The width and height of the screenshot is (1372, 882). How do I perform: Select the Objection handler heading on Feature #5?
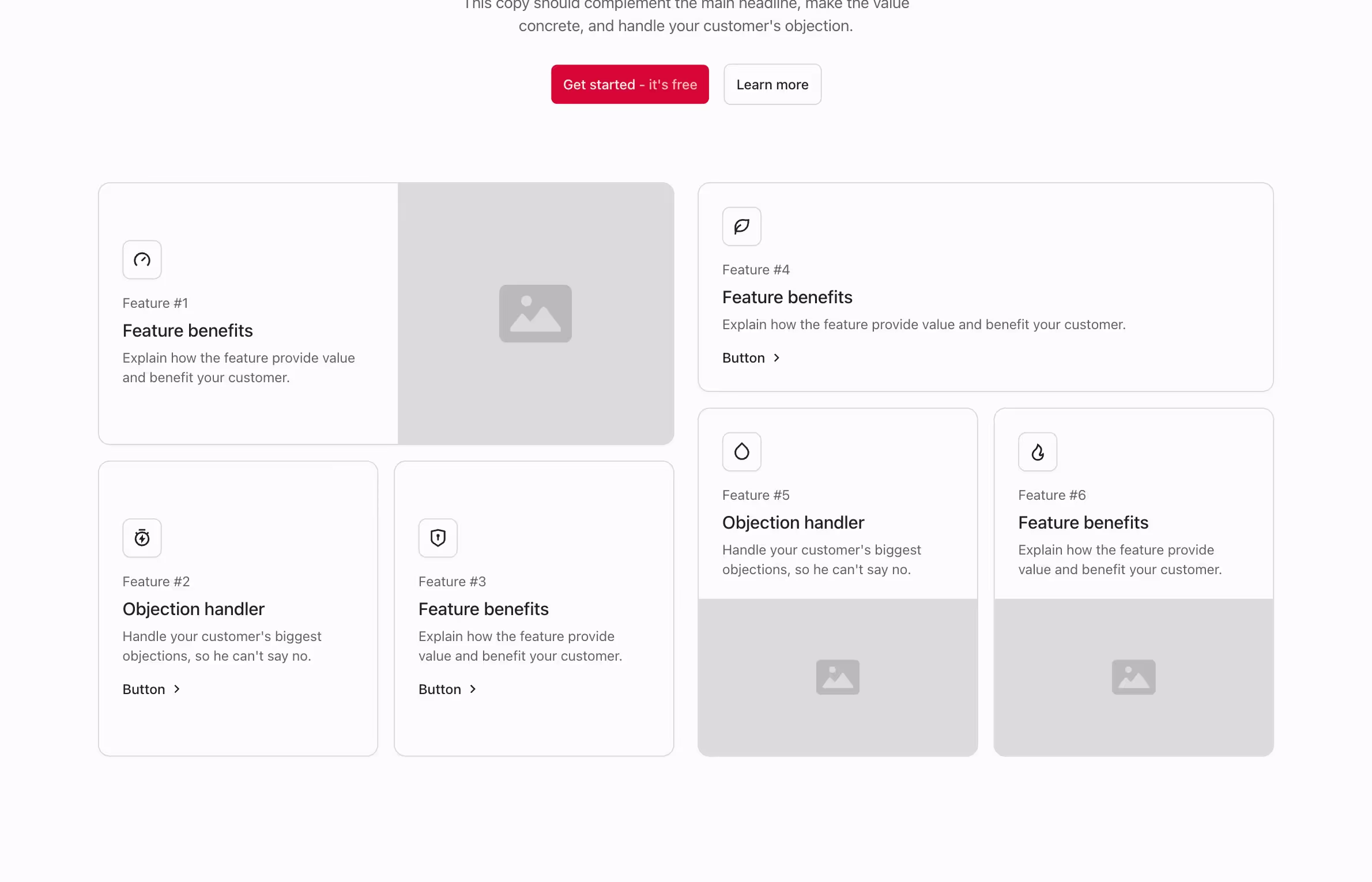tap(793, 522)
